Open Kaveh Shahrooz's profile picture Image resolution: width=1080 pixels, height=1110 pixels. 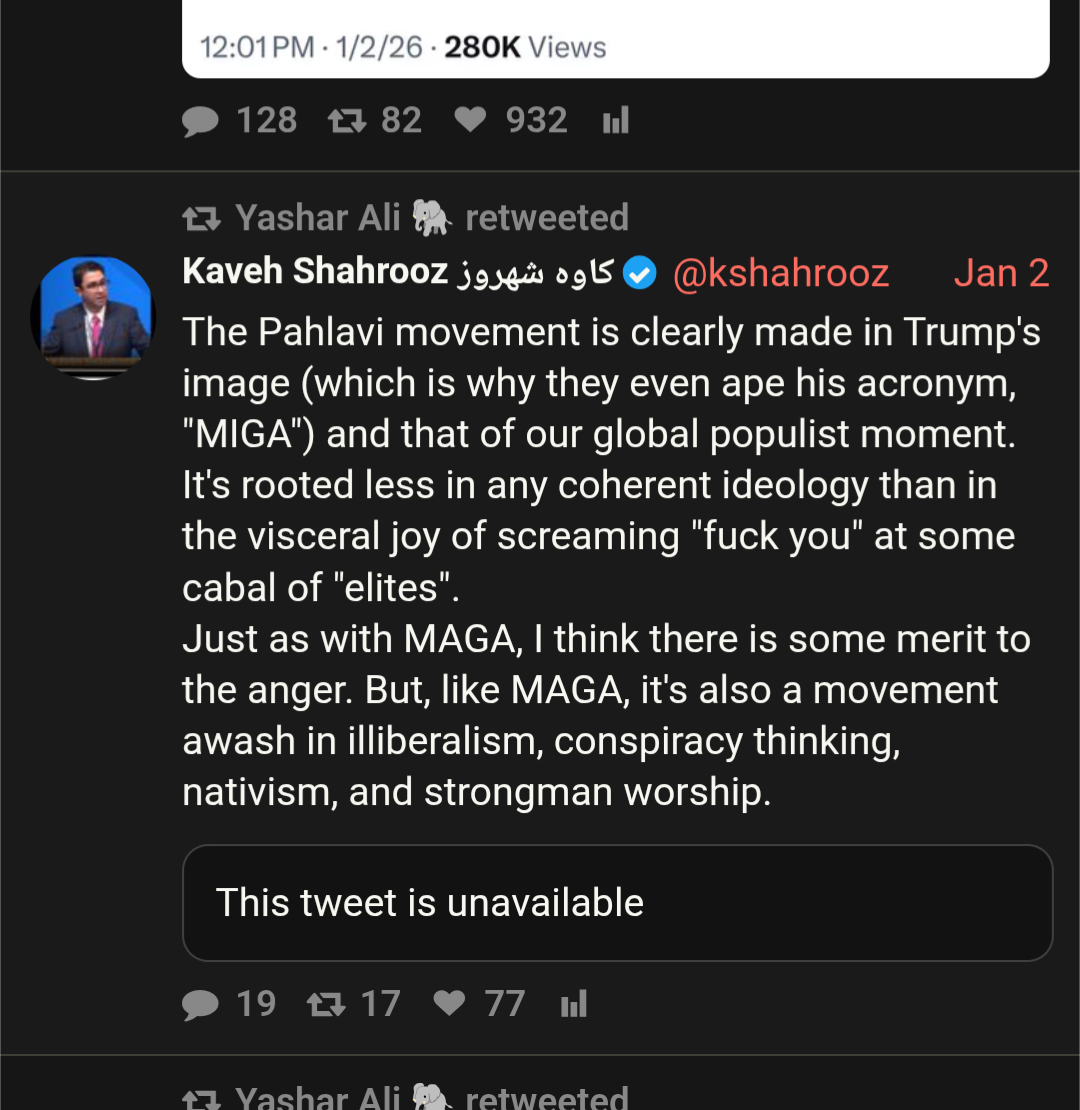[x=93, y=317]
